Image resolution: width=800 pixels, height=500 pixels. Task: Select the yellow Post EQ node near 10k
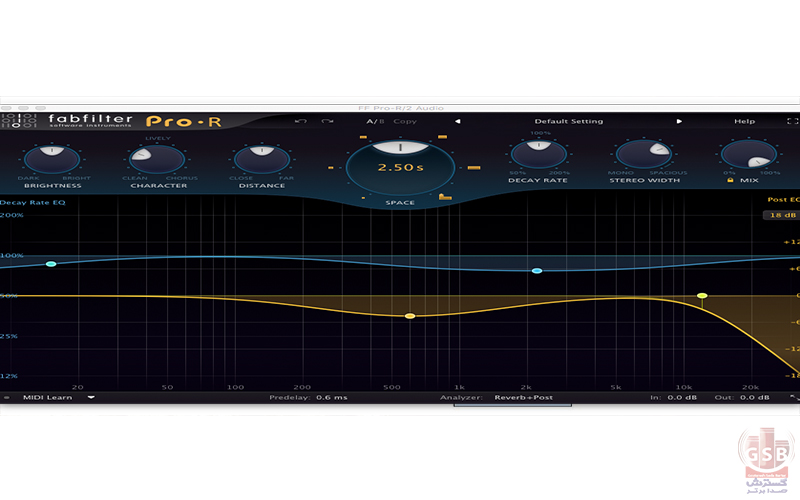(702, 296)
